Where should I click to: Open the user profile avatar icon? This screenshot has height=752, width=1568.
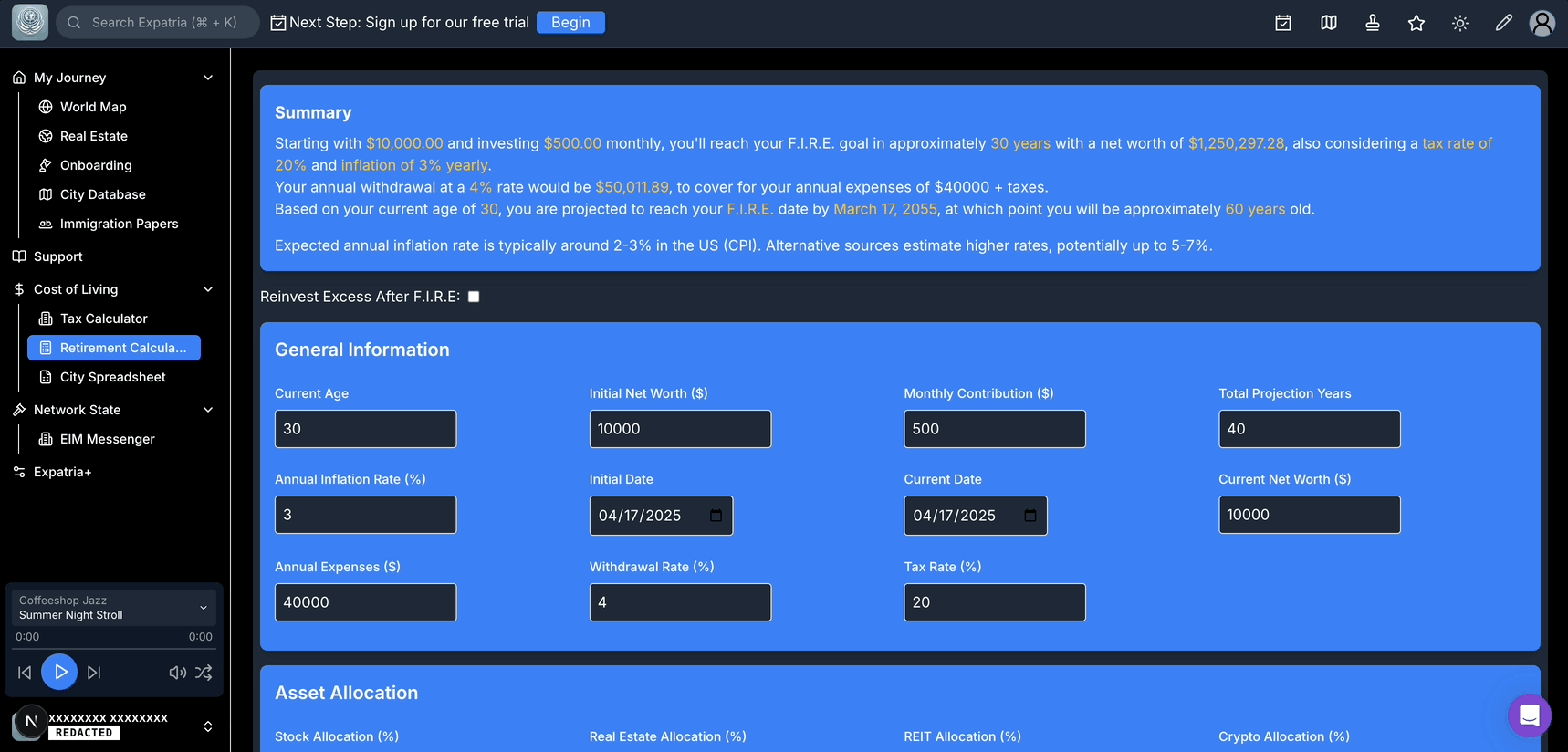tap(1542, 23)
